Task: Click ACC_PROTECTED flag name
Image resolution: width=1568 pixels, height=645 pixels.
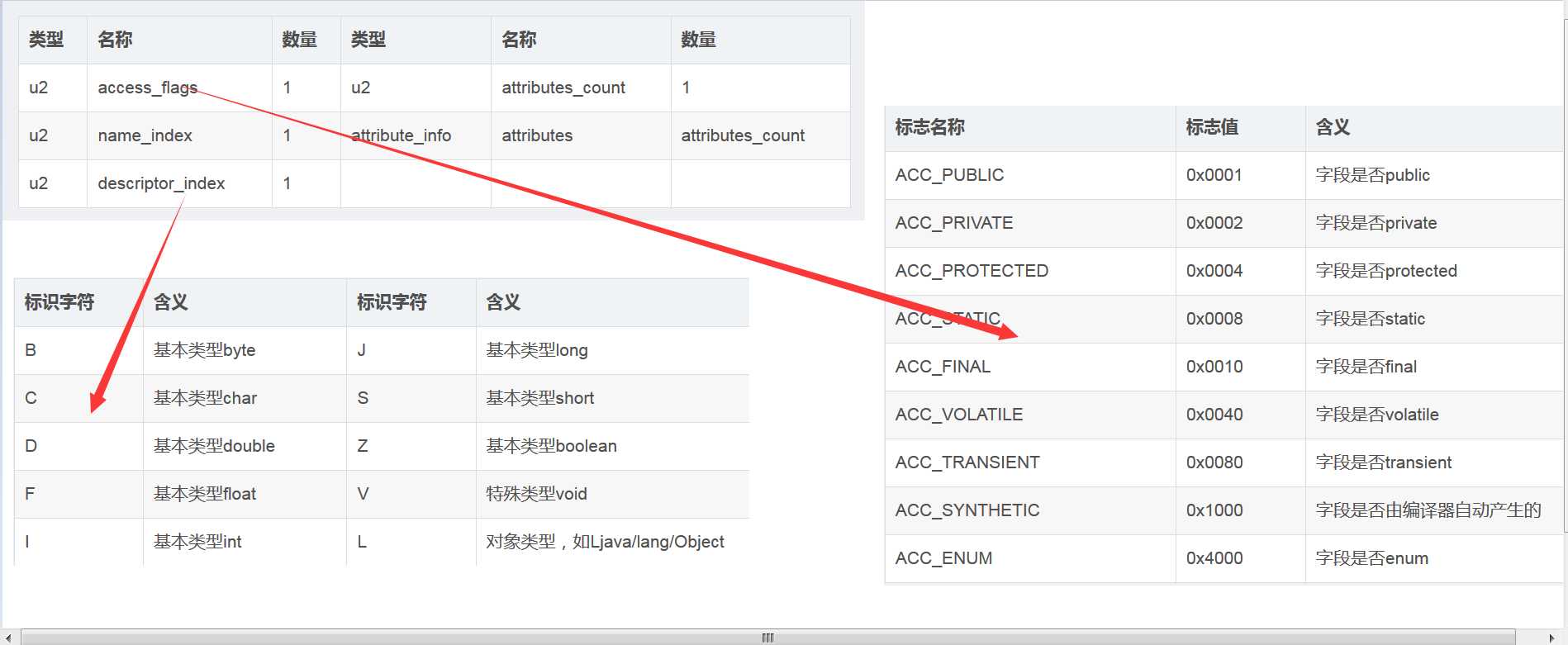Action: point(972,271)
